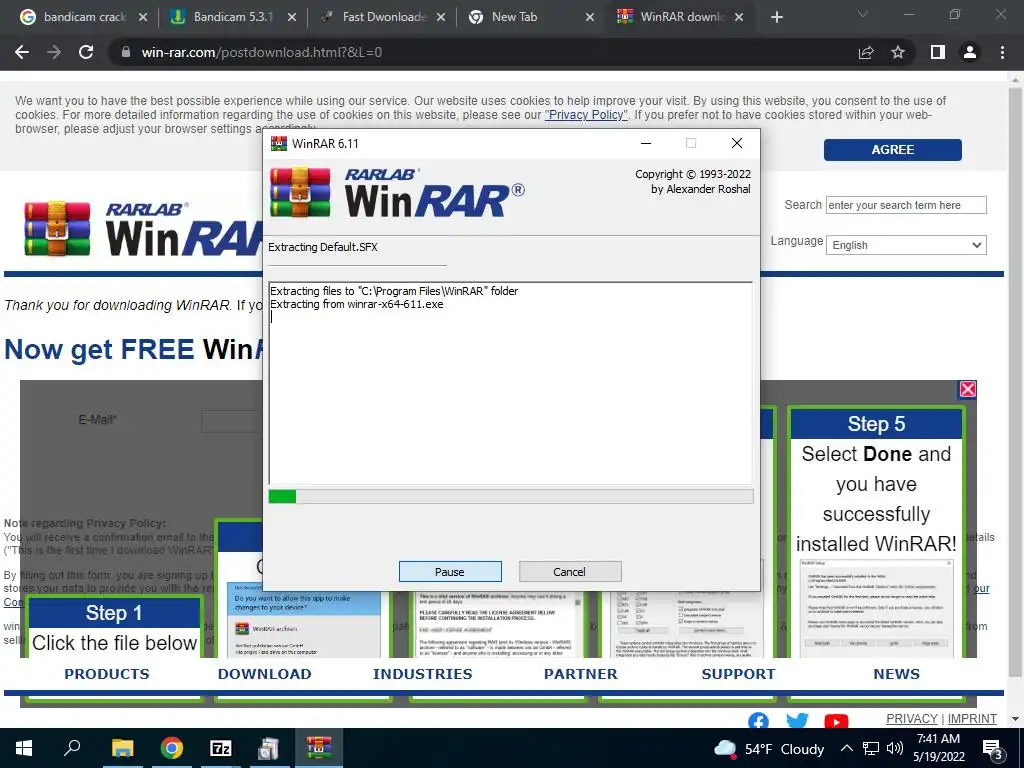Minimize the WinRAR 6.11 dialog
The width and height of the screenshot is (1024, 768).
click(646, 143)
